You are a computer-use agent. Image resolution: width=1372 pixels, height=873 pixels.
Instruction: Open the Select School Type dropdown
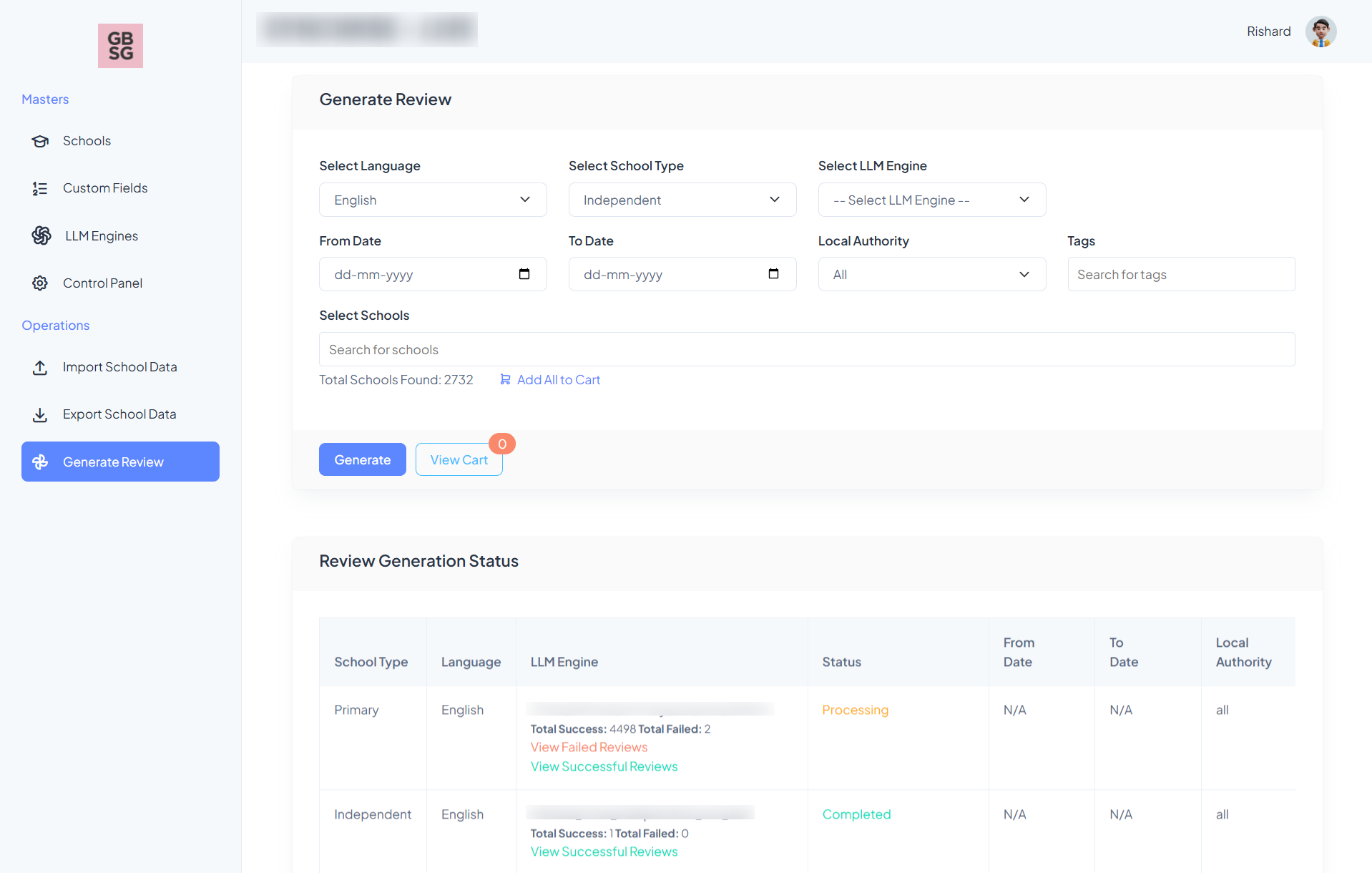tap(682, 200)
